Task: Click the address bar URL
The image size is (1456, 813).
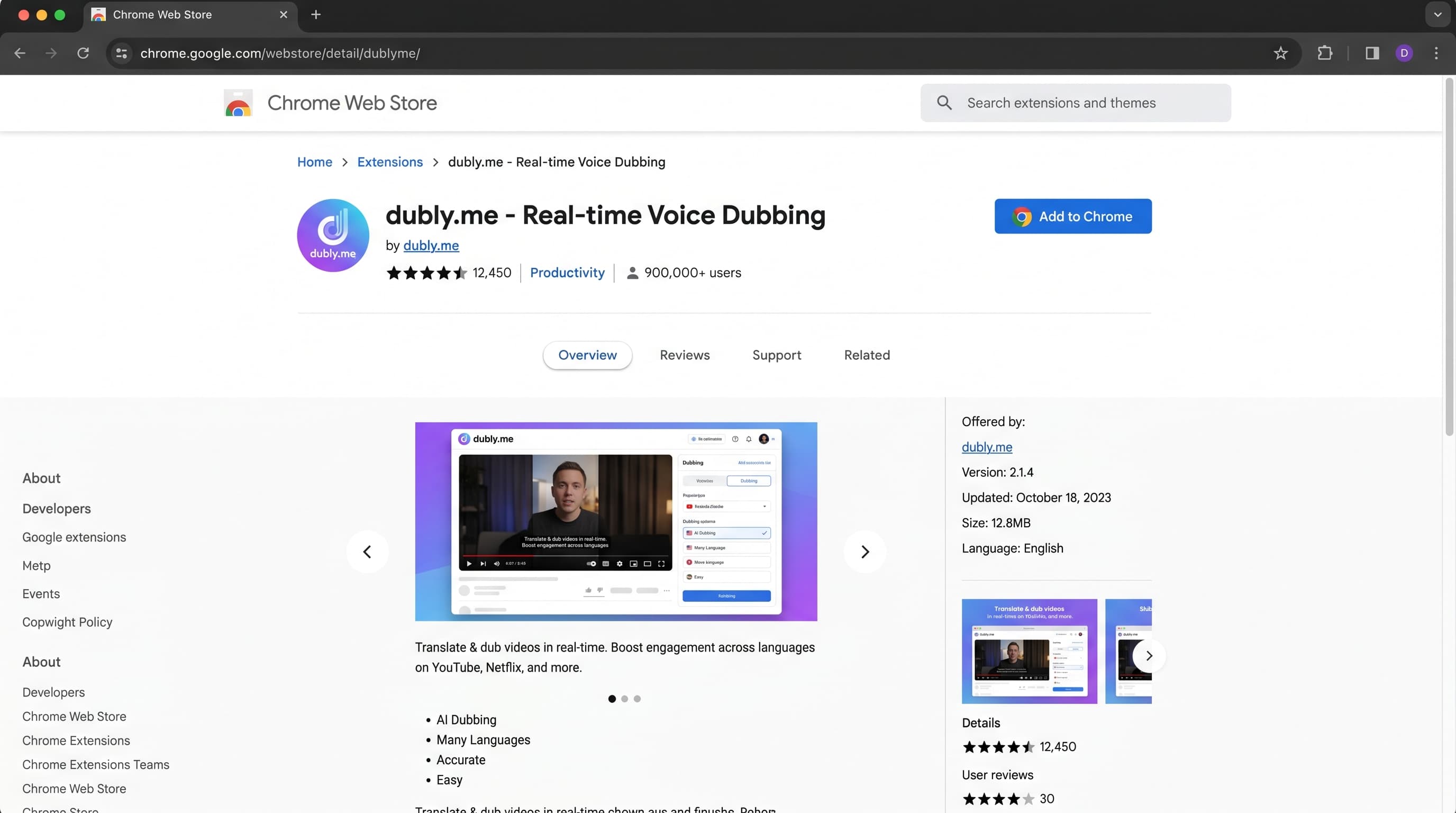Action: coord(280,53)
